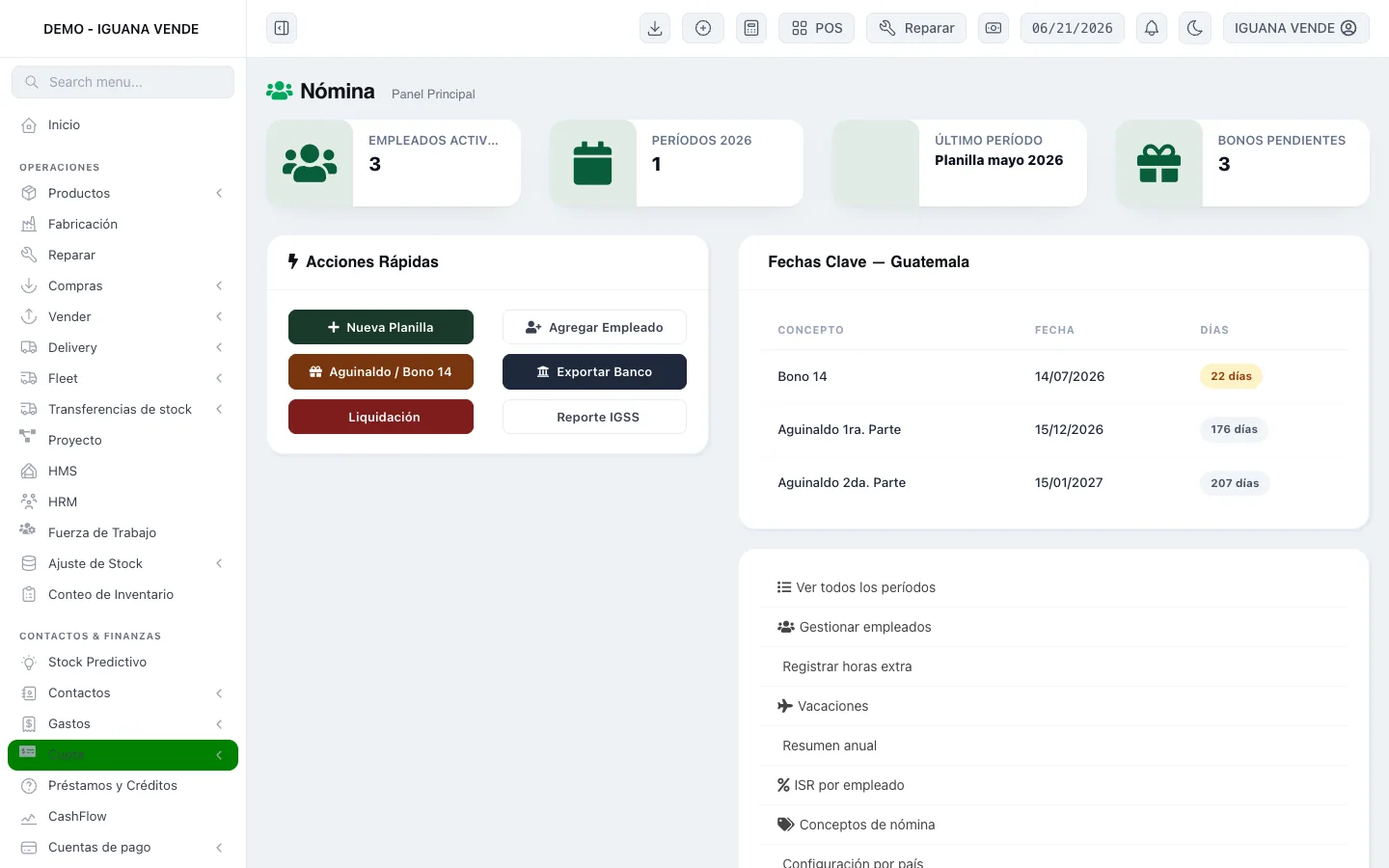This screenshot has height=868, width=1389.
Task: Expand the Productos submenu chevron
Action: point(219,193)
